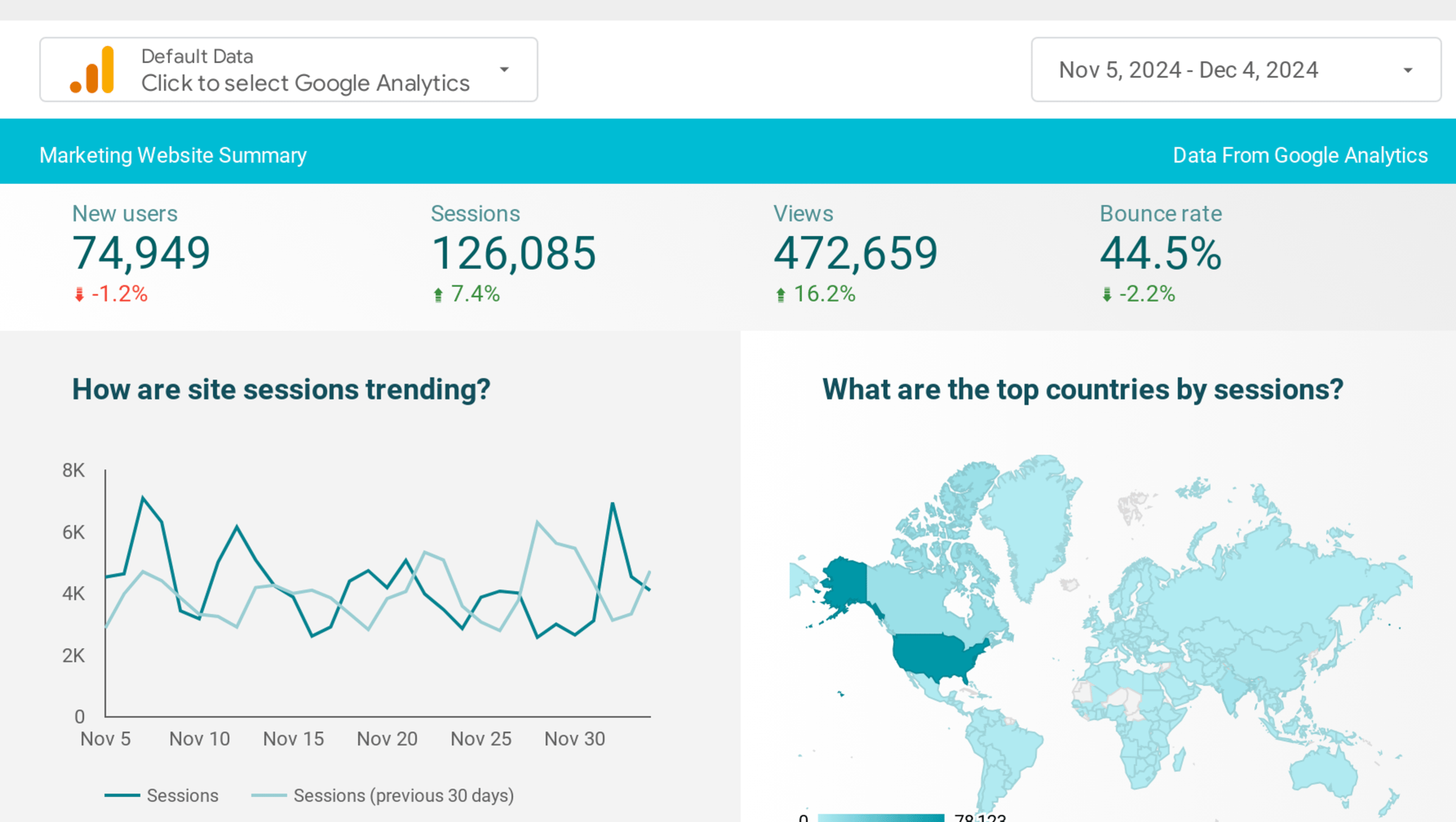
Task: Click the green up arrow under Views
Action: pos(780,295)
